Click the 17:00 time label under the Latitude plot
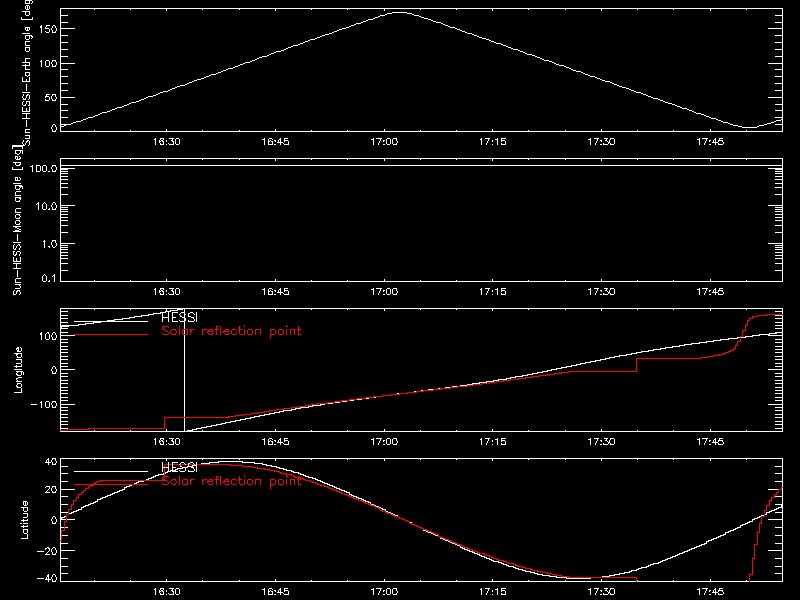 click(384, 592)
